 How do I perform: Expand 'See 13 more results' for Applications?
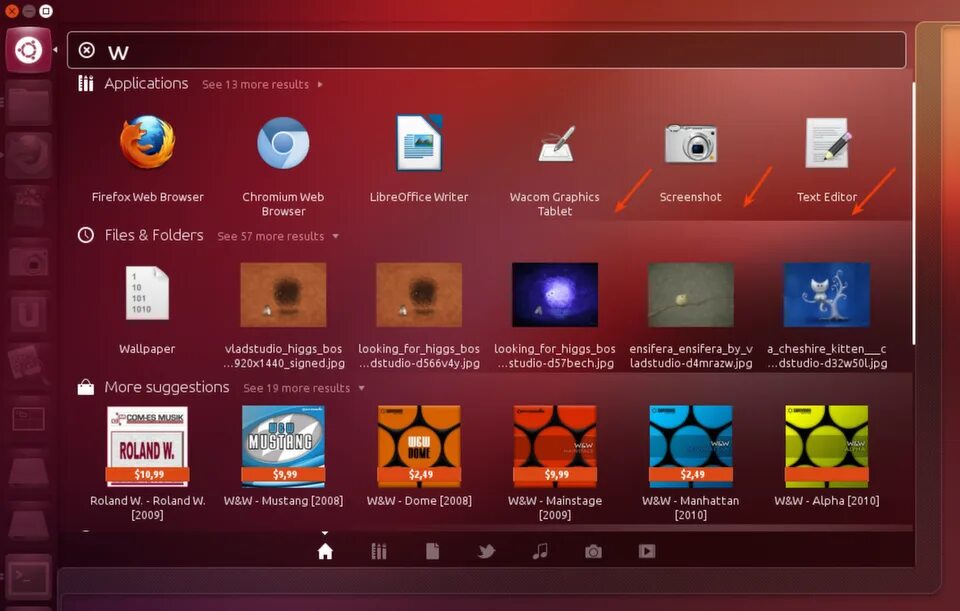click(x=262, y=84)
